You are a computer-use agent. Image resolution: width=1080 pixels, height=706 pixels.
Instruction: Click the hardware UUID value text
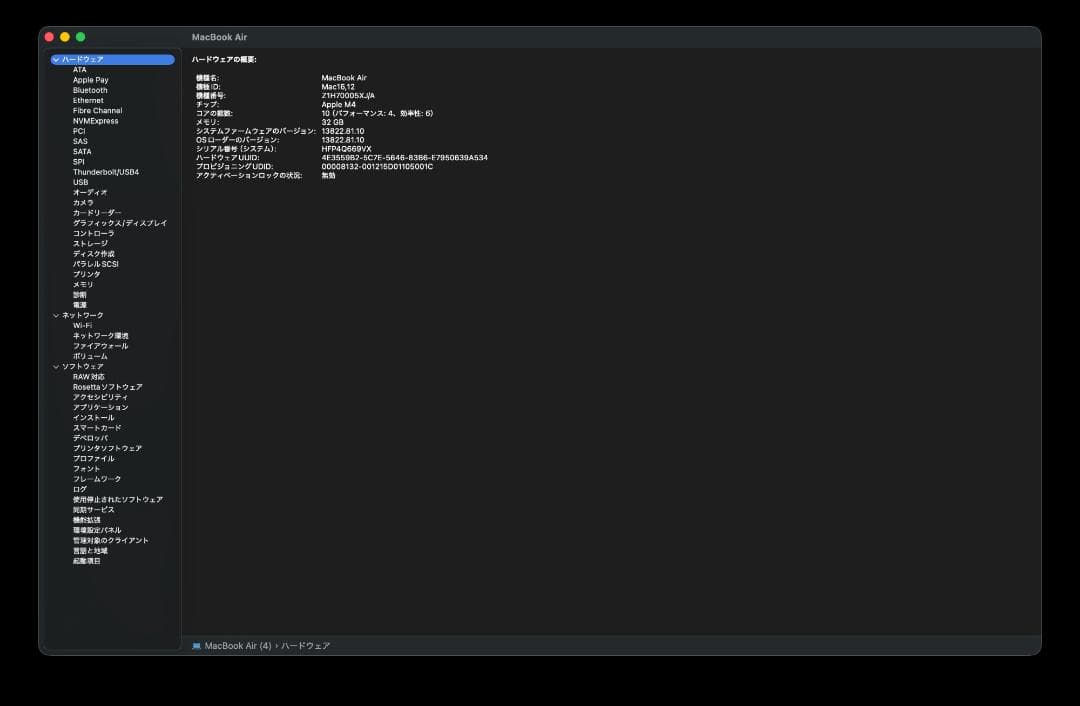404,158
